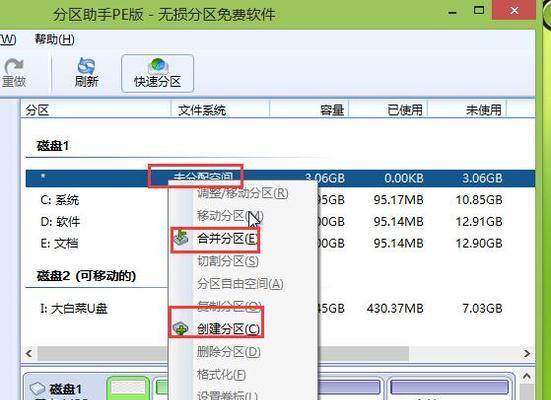
Task: Click the 合并分区 merge icon in context menu
Action: point(181,238)
